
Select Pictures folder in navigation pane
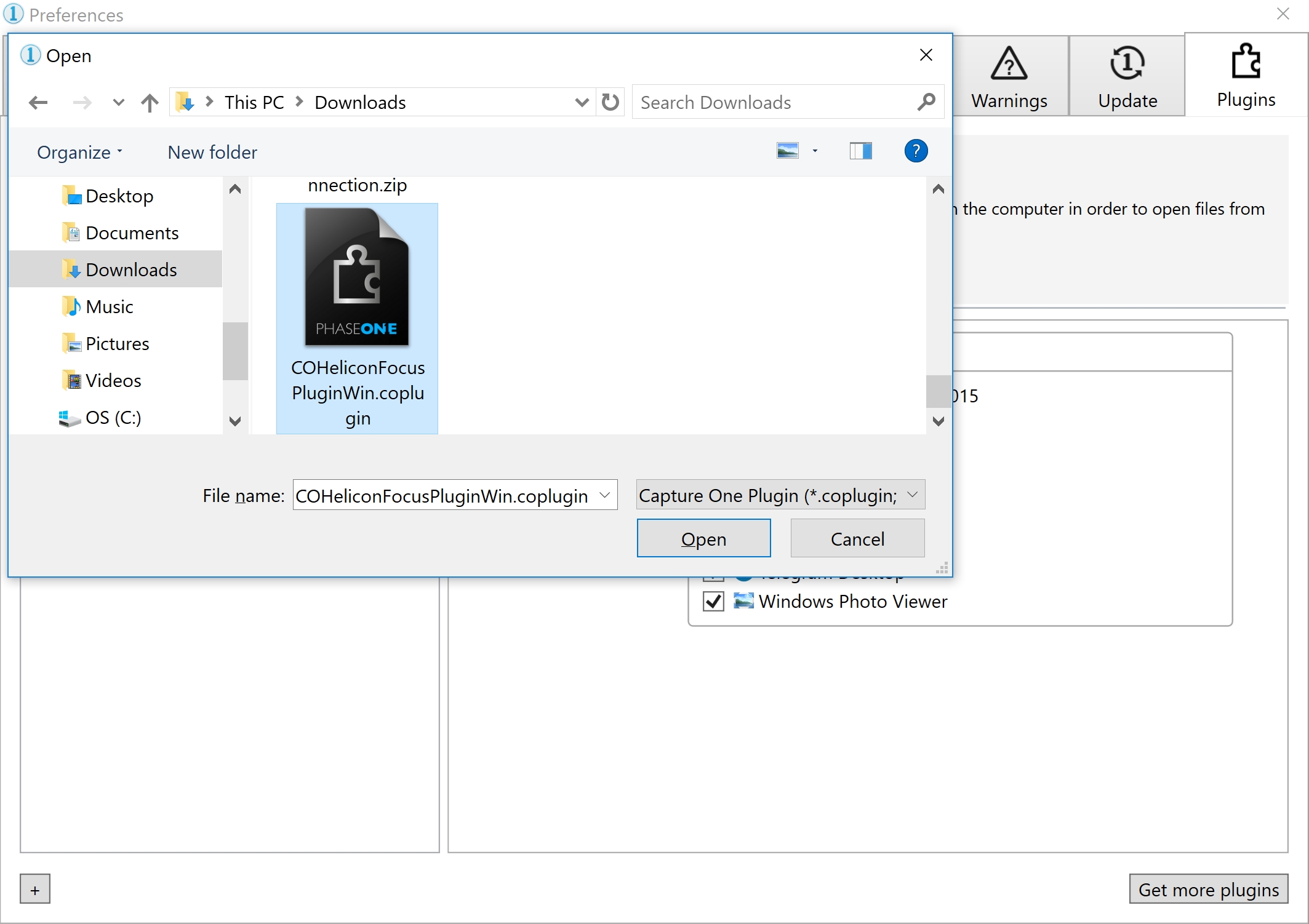click(x=117, y=343)
